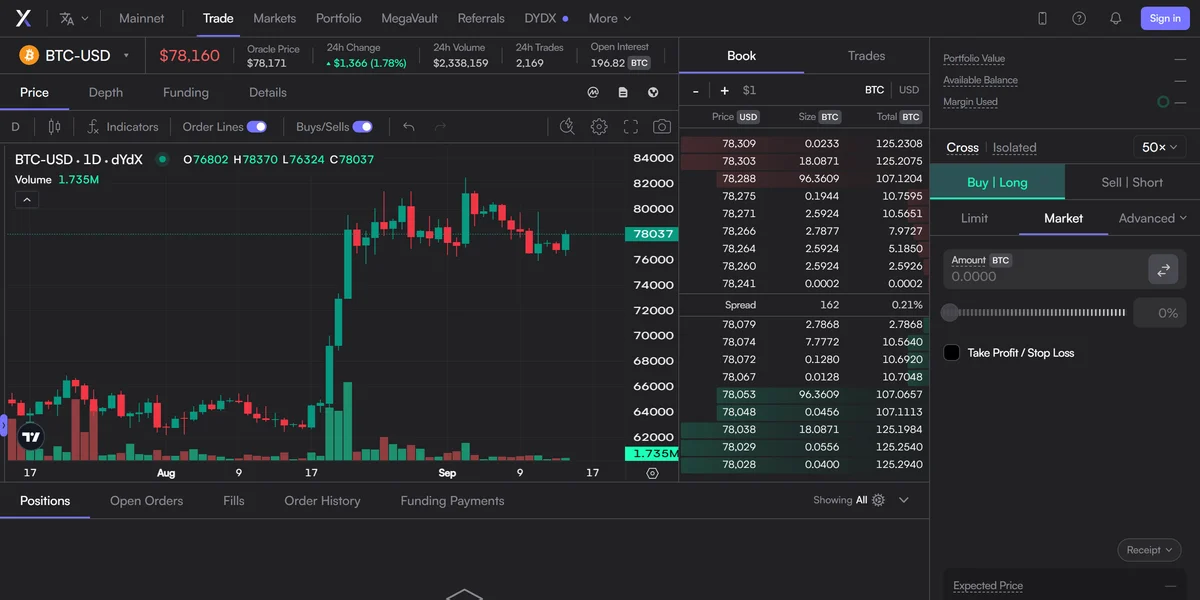Increase order book grouping with plus
The width and height of the screenshot is (1200, 600).
click(725, 90)
